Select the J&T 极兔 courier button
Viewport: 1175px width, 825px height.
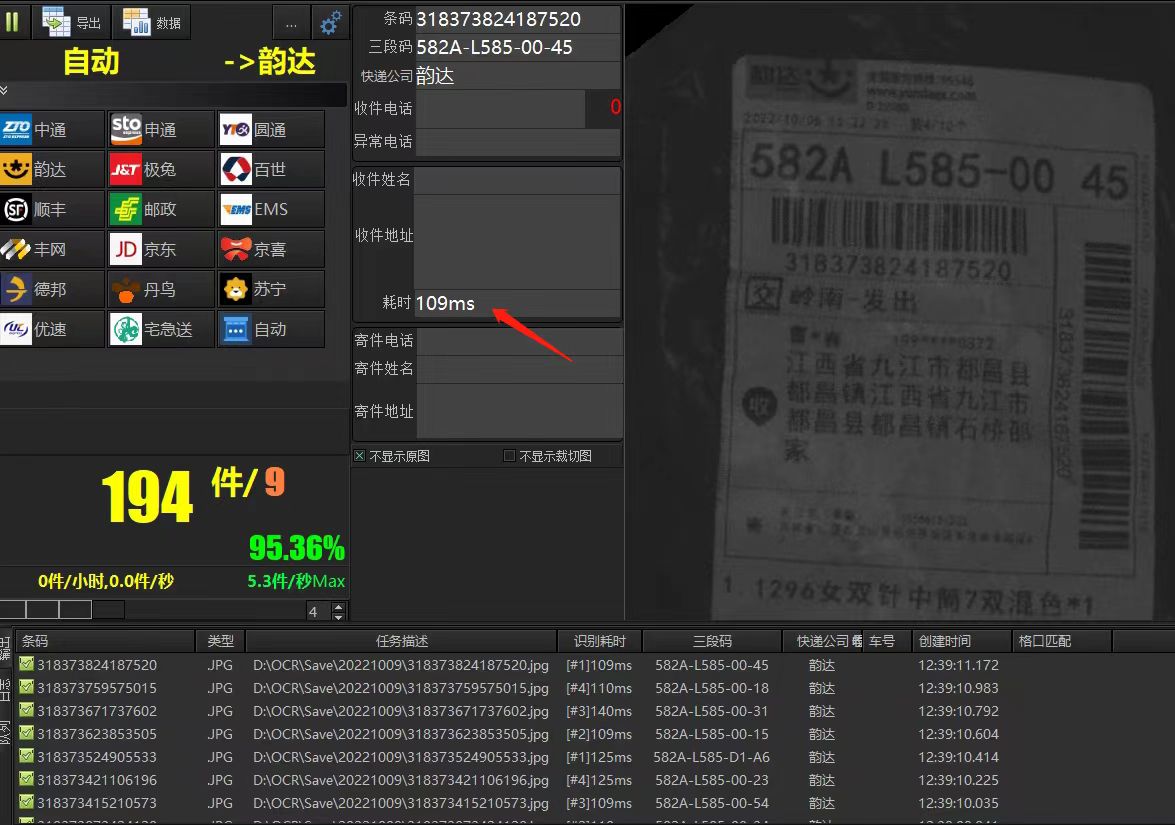[x=161, y=169]
